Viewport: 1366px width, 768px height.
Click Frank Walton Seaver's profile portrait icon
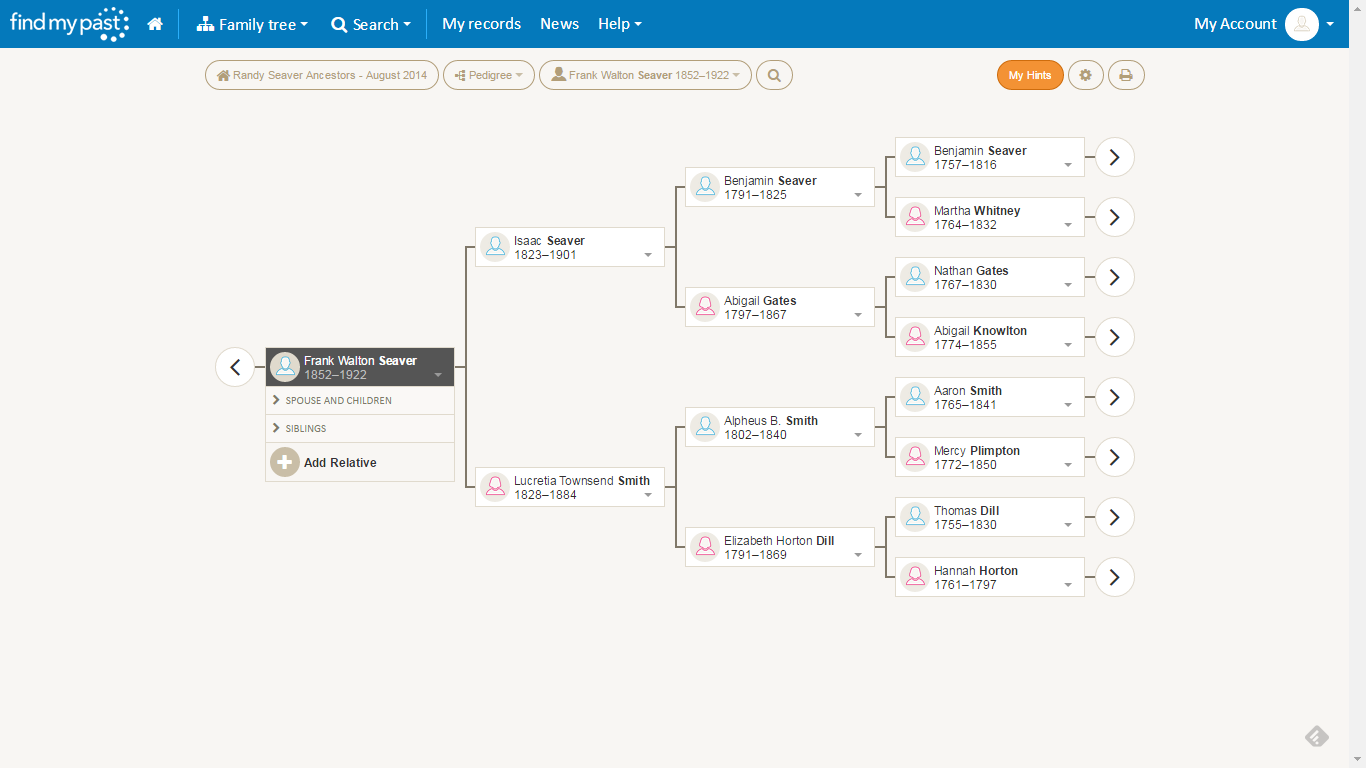point(285,366)
